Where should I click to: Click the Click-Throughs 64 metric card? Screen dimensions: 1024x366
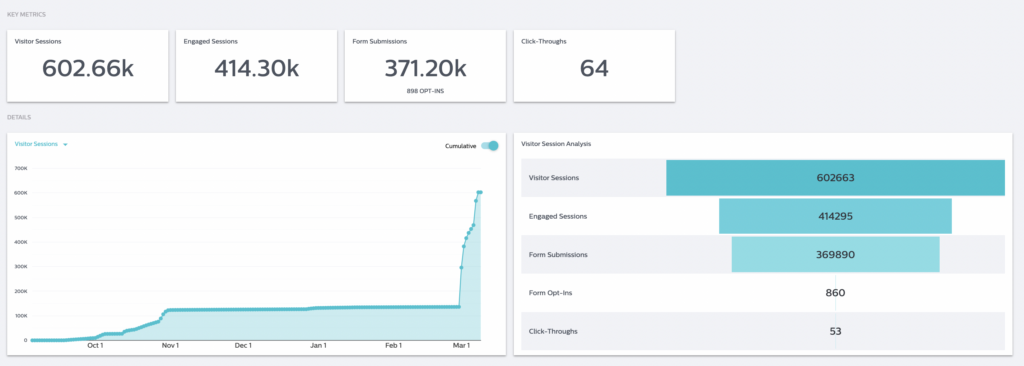point(594,65)
